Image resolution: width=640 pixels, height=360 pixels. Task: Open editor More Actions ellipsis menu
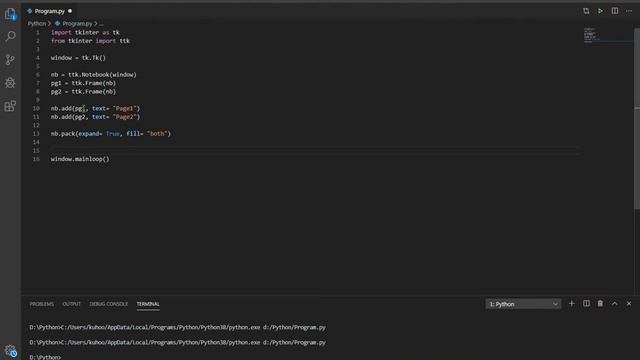pyautogui.click(x=629, y=11)
